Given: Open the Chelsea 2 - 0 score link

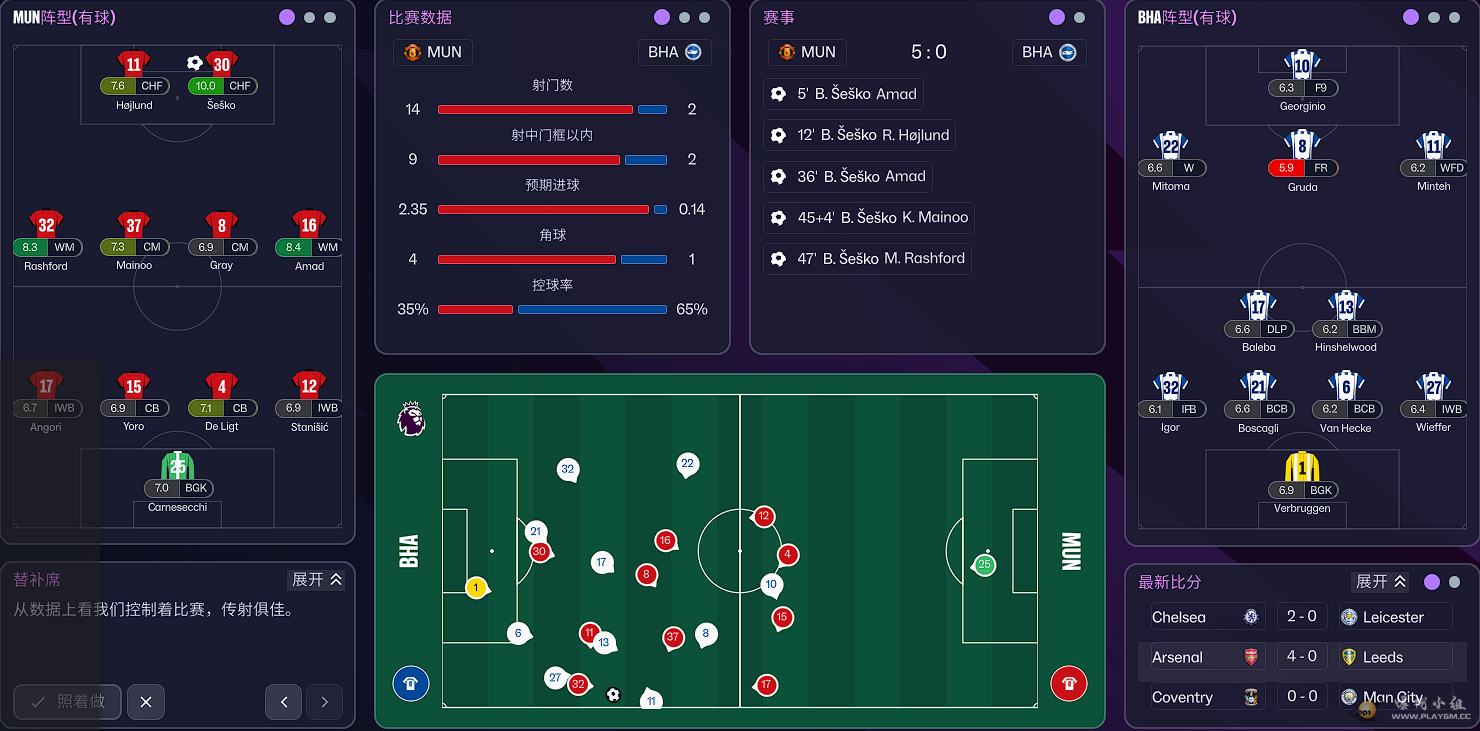Looking at the screenshot, I should coord(1301,617).
